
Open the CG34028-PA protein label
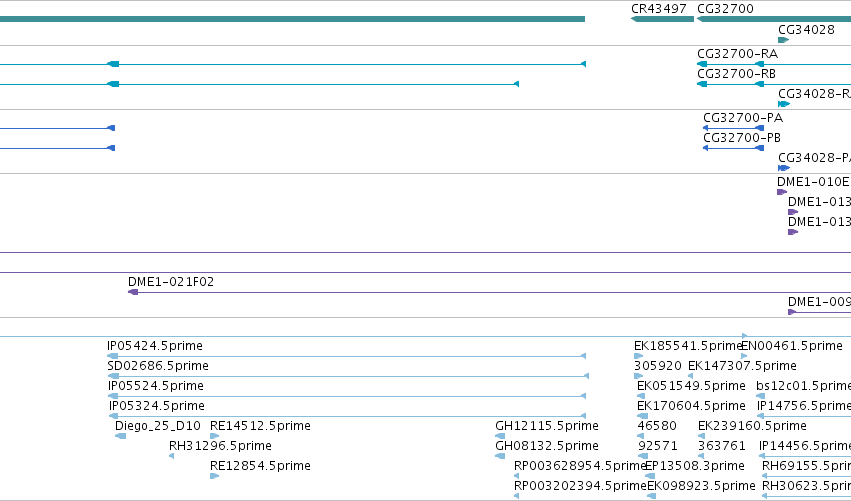[x=814, y=157]
